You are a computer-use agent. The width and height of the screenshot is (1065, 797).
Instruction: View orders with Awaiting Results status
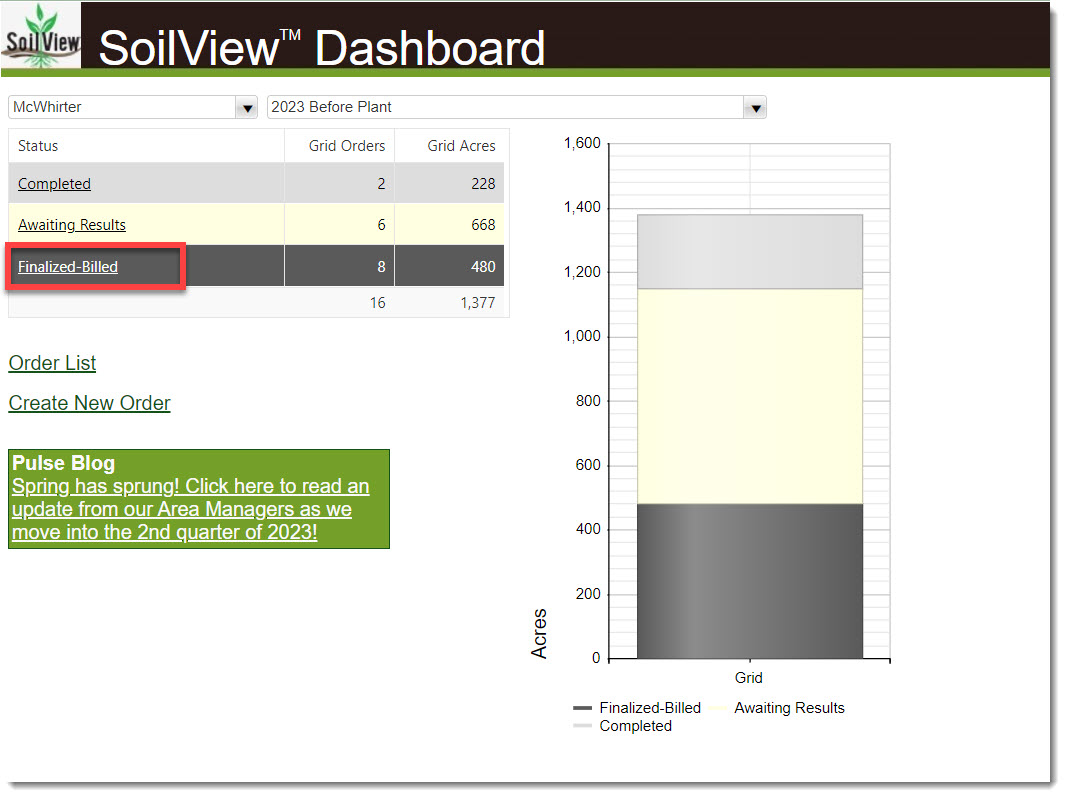[71, 224]
